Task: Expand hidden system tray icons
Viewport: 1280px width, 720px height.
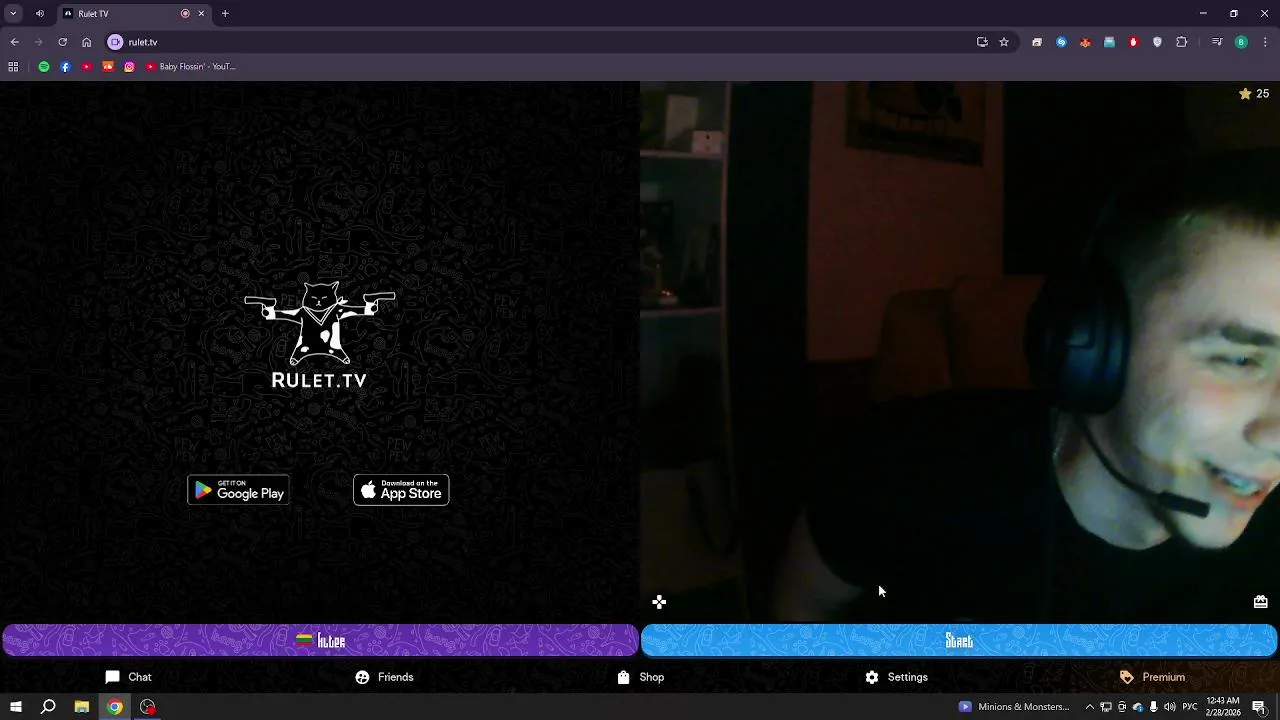Action: 1089,707
